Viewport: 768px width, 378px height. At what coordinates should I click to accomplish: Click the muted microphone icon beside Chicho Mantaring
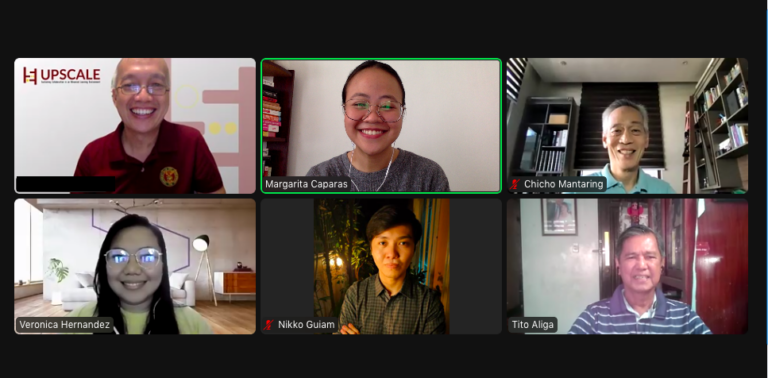[515, 185]
